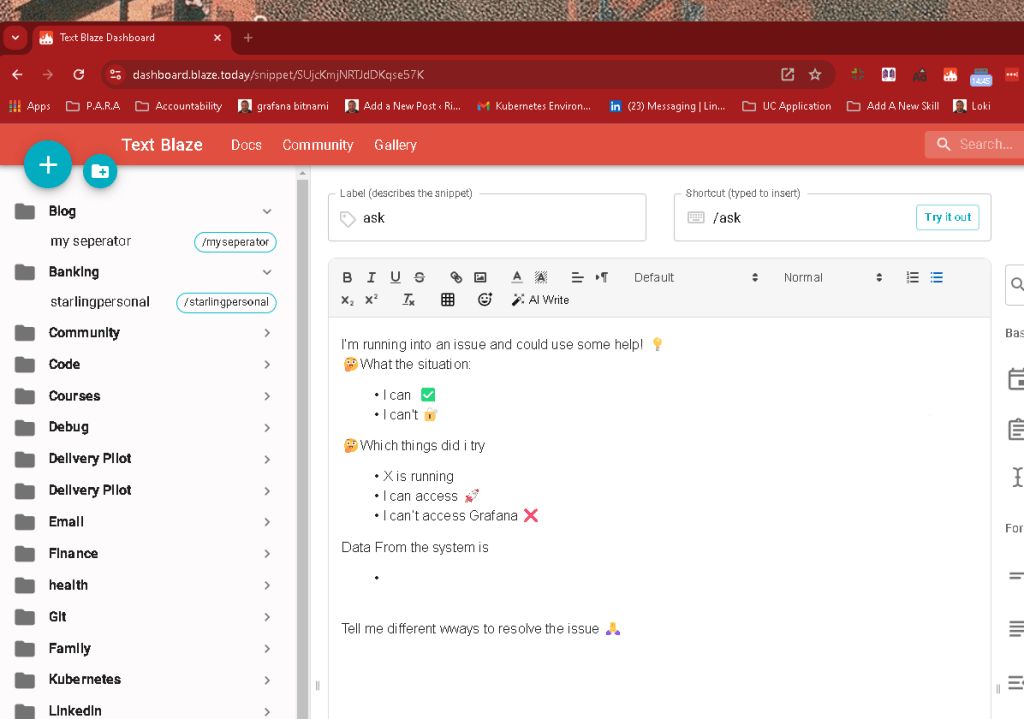Image resolution: width=1024 pixels, height=719 pixels.
Task: Click the Try it out button
Action: [948, 217]
